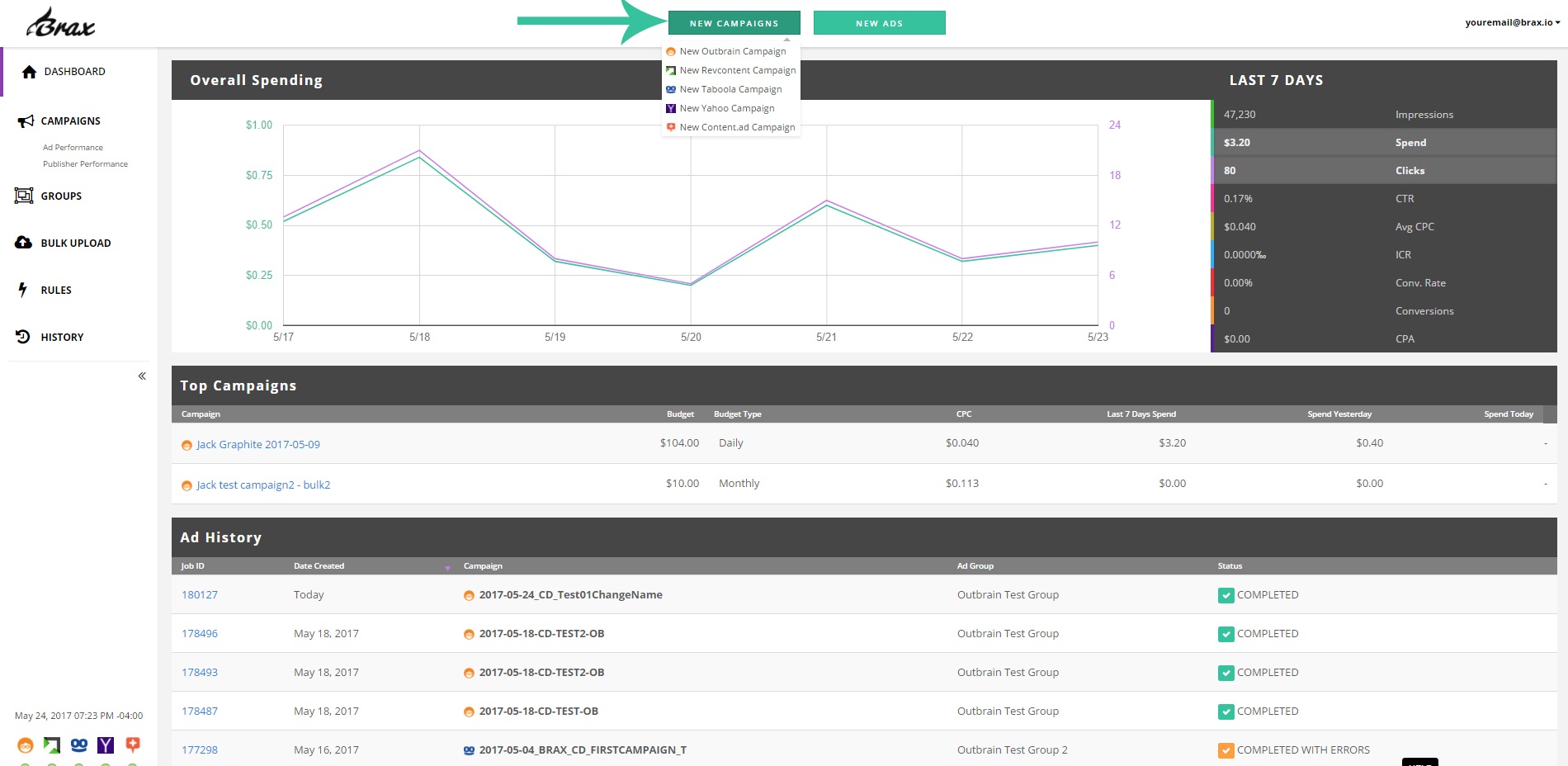This screenshot has width=1568, height=766.
Task: Open the youremail@brax.io account dropdown
Action: pos(1513,22)
